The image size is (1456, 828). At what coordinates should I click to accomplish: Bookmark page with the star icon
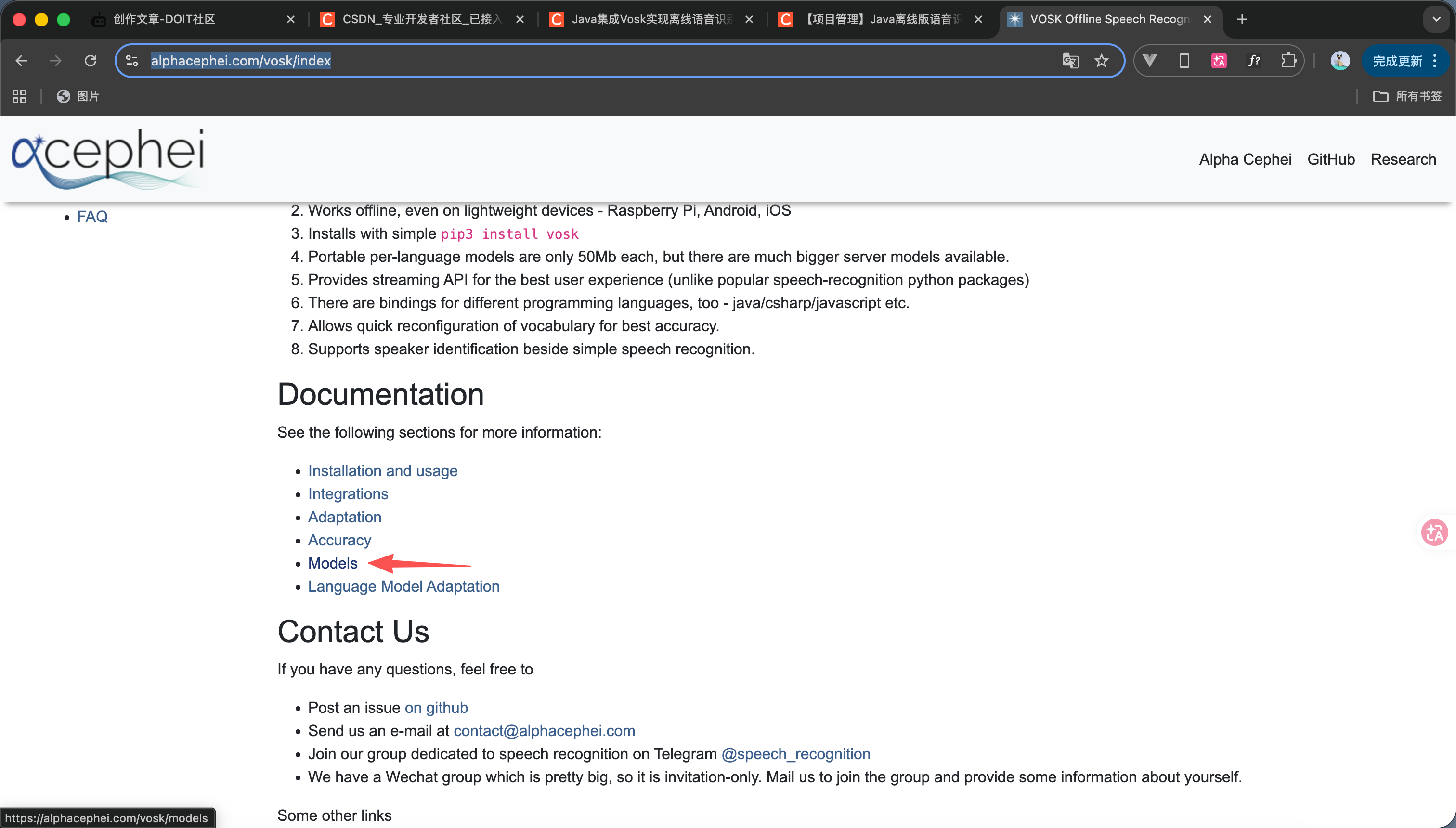[1102, 61]
